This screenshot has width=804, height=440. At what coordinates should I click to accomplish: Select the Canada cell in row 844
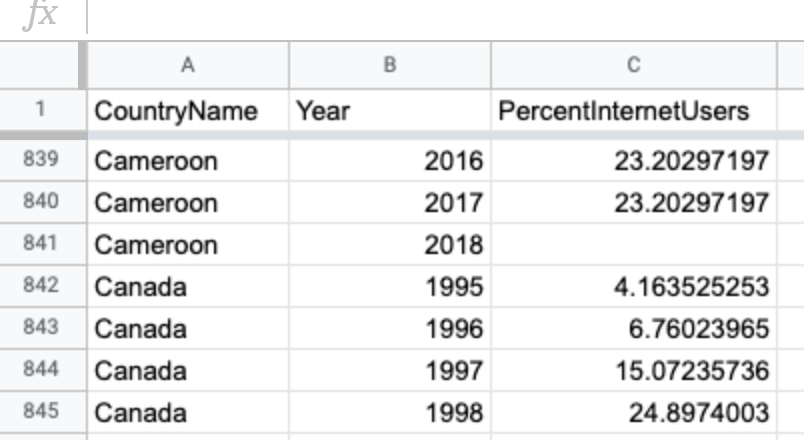(188, 370)
